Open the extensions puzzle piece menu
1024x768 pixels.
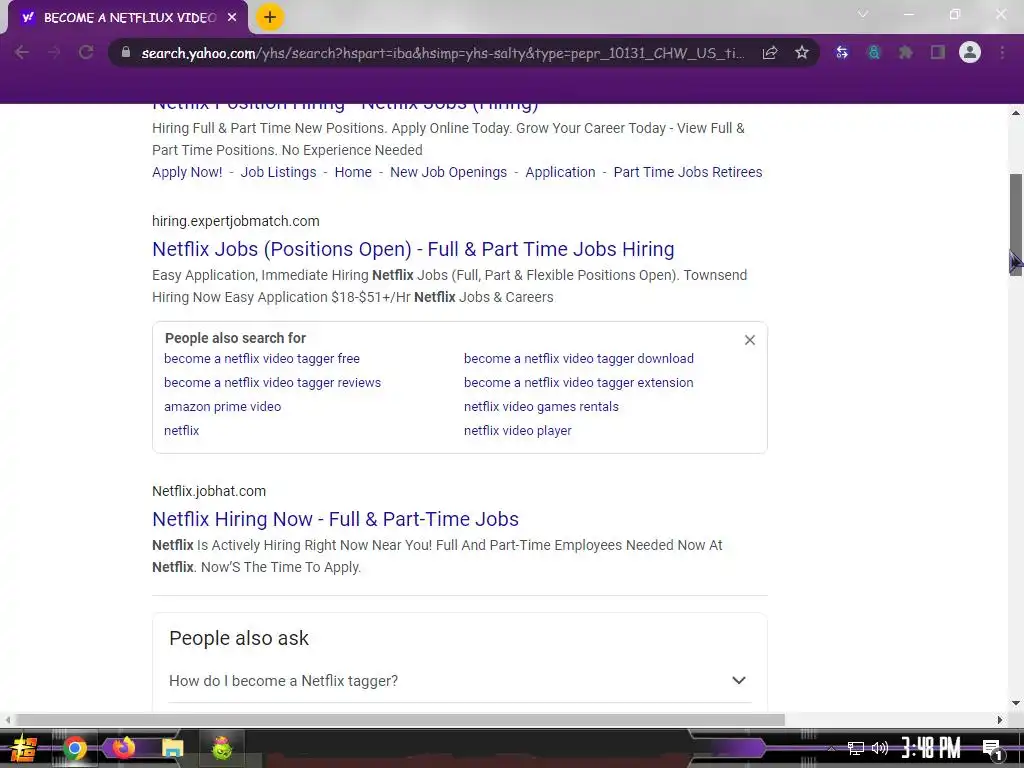[x=905, y=53]
